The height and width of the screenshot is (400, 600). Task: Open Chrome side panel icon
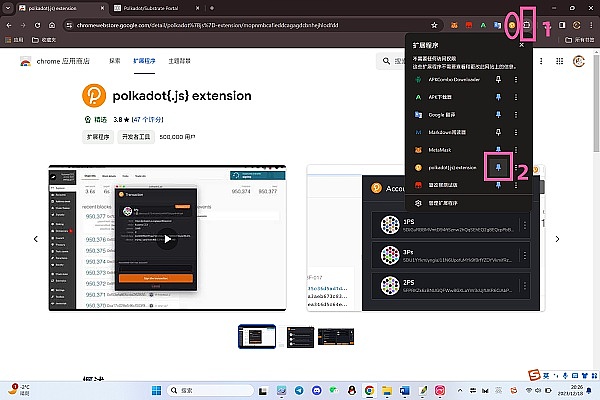(562, 25)
